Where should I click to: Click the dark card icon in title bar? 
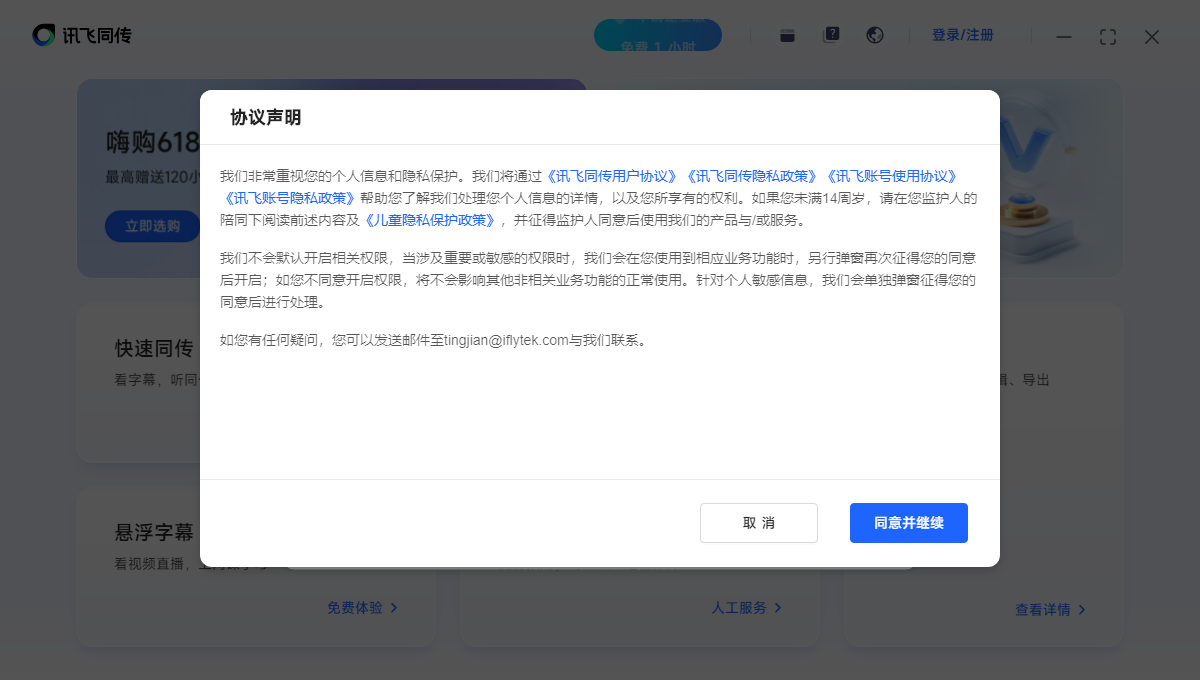[x=787, y=36]
